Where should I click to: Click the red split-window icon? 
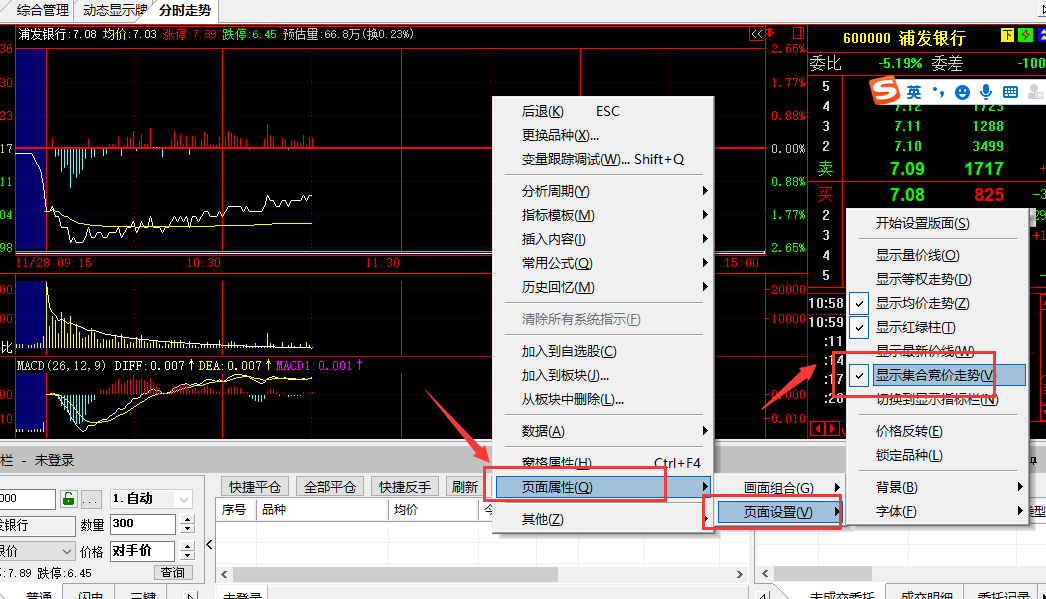pos(798,33)
